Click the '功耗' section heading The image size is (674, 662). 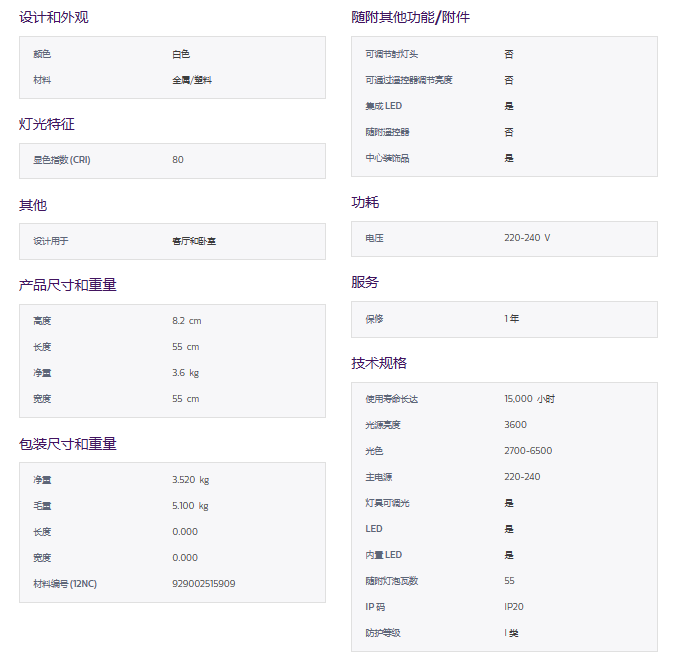[x=365, y=202]
